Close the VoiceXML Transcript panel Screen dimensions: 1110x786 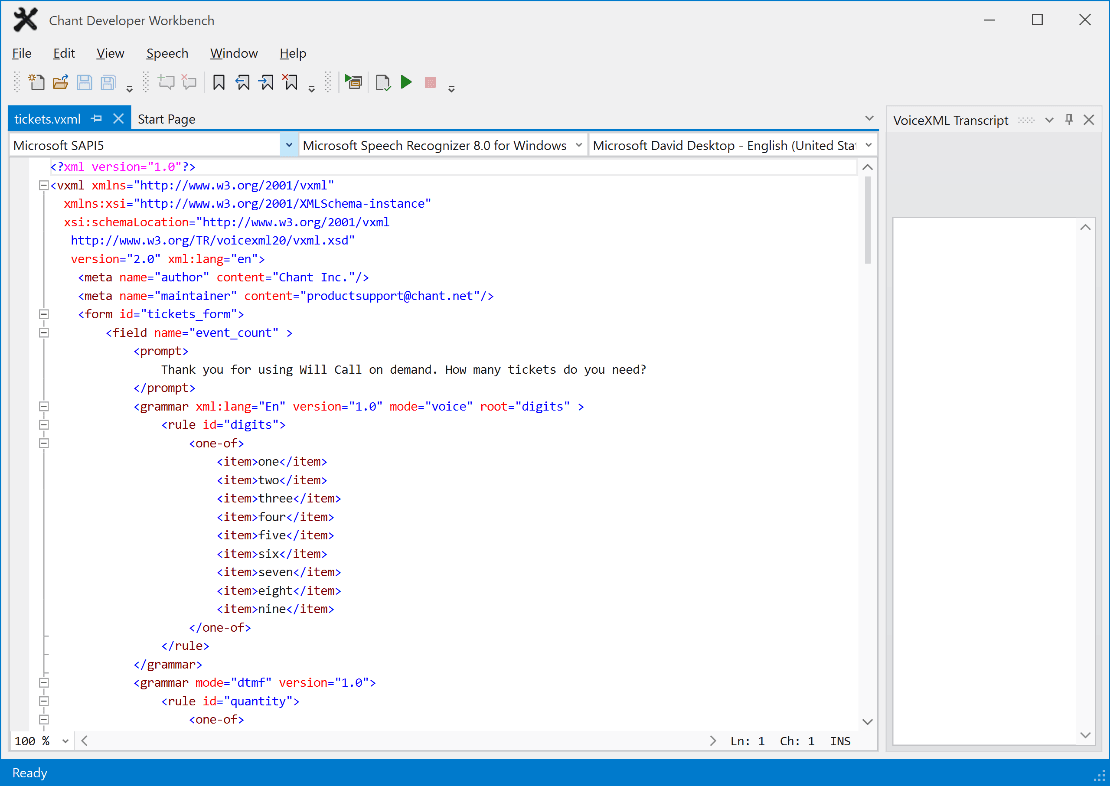click(x=1089, y=120)
